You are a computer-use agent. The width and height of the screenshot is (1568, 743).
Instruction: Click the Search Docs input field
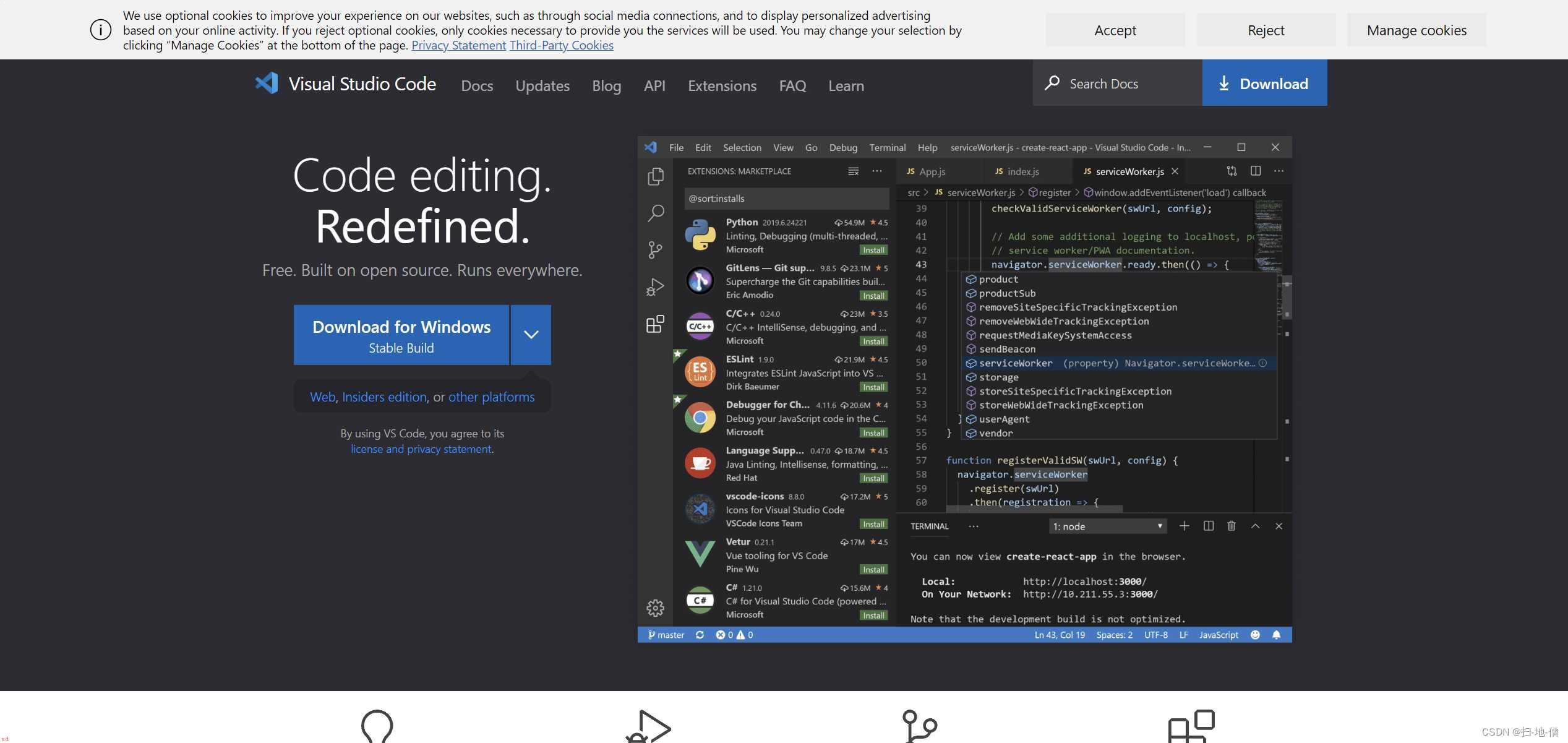click(x=1118, y=83)
